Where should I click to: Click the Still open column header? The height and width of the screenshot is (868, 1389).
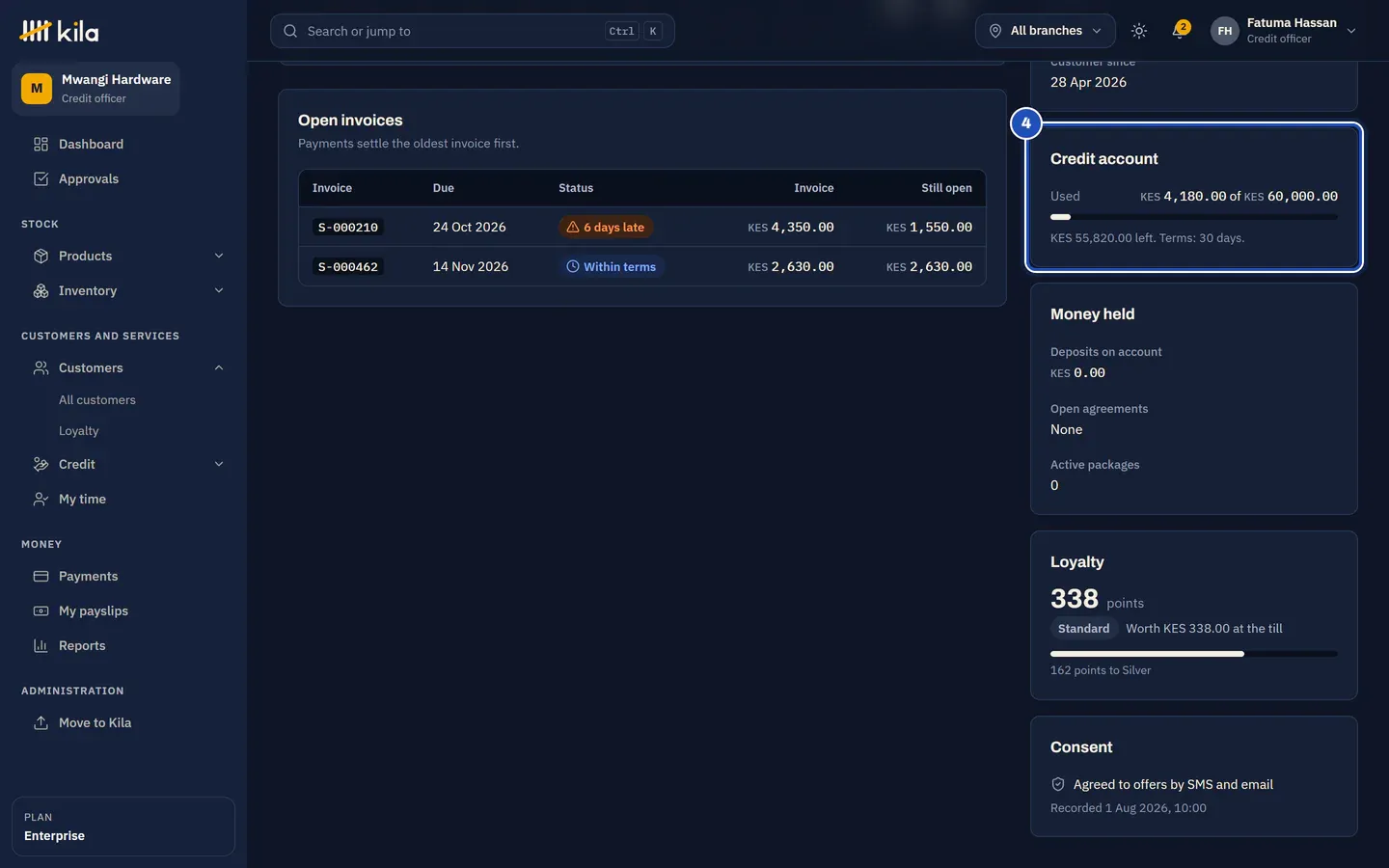point(946,188)
